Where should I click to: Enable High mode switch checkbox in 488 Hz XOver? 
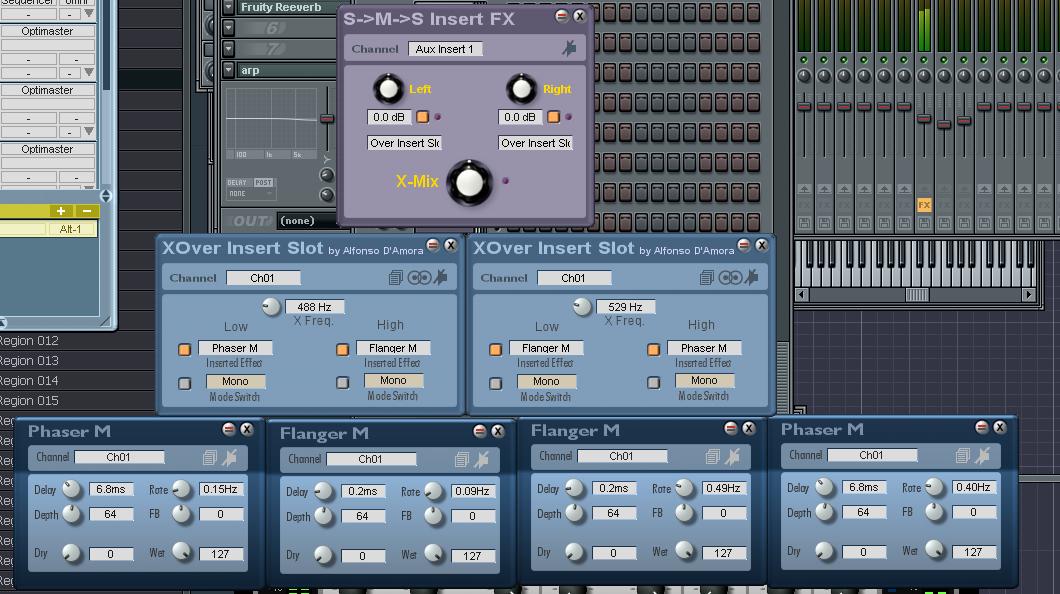point(343,382)
